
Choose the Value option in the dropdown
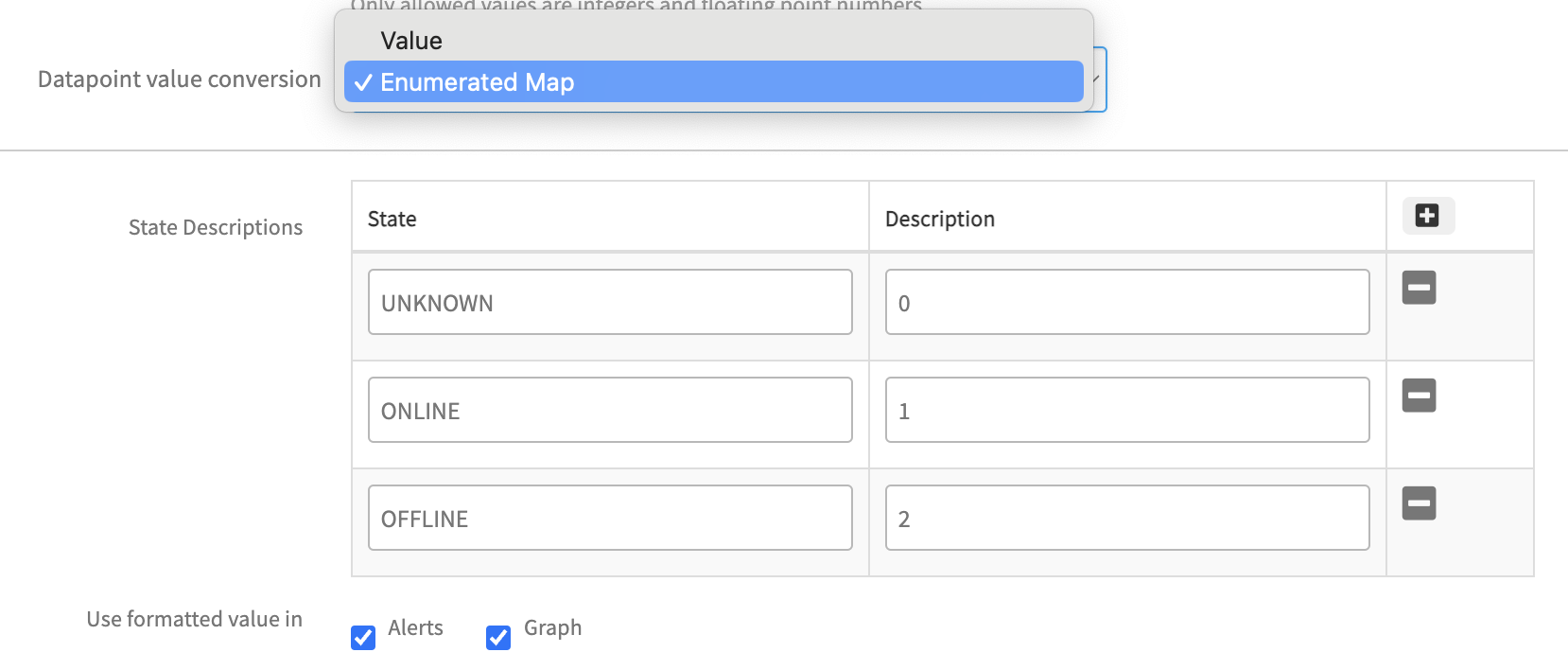[x=411, y=41]
